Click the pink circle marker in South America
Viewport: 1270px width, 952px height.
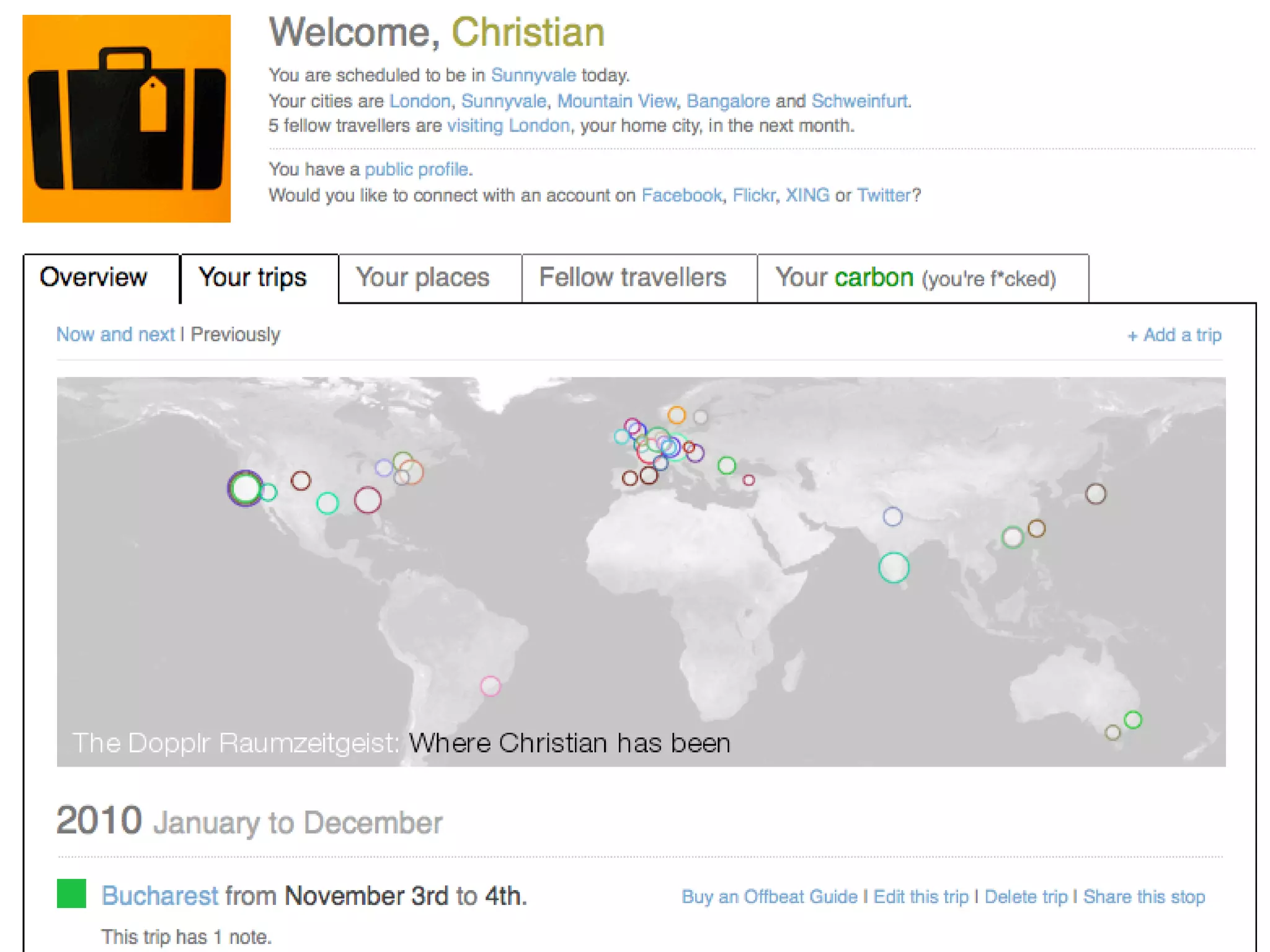(491, 686)
